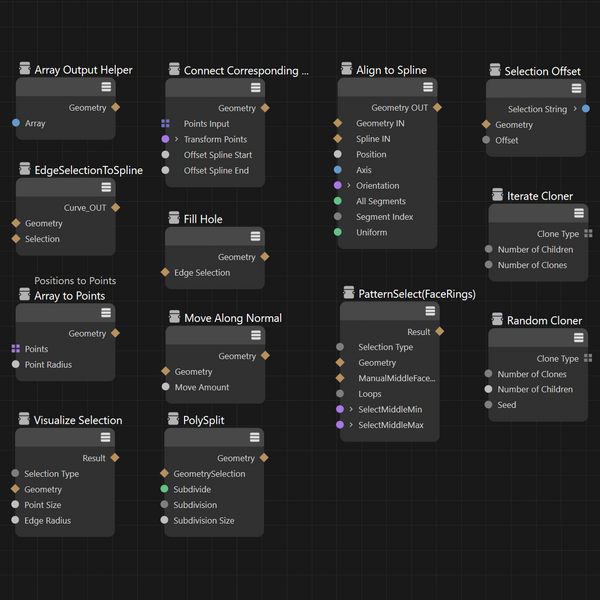Click the Array Output Helper node icon
The image size is (600, 600).
click(x=25, y=68)
